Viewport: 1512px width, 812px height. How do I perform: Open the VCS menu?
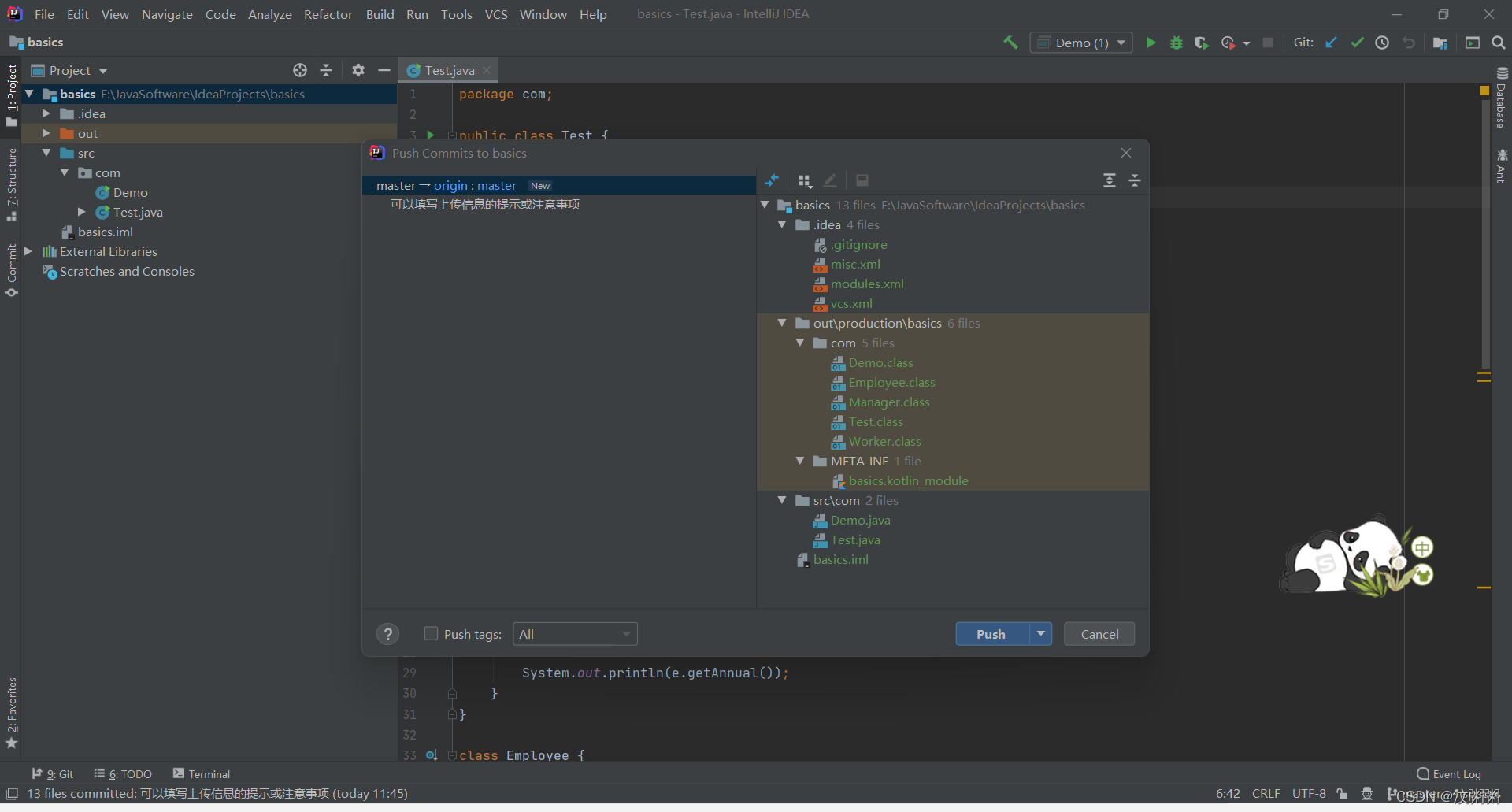(496, 14)
